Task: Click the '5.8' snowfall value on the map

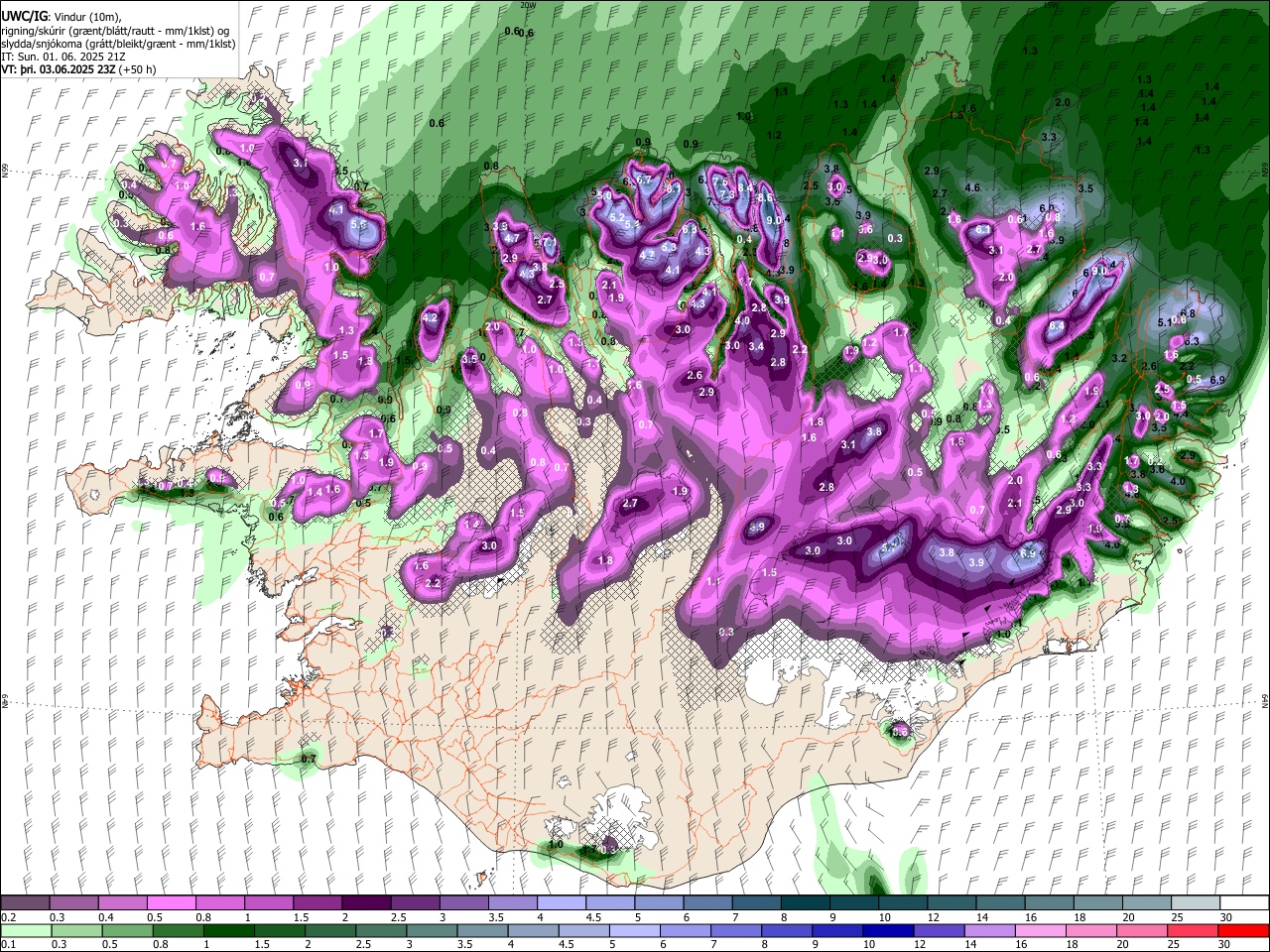Action: (x=358, y=225)
